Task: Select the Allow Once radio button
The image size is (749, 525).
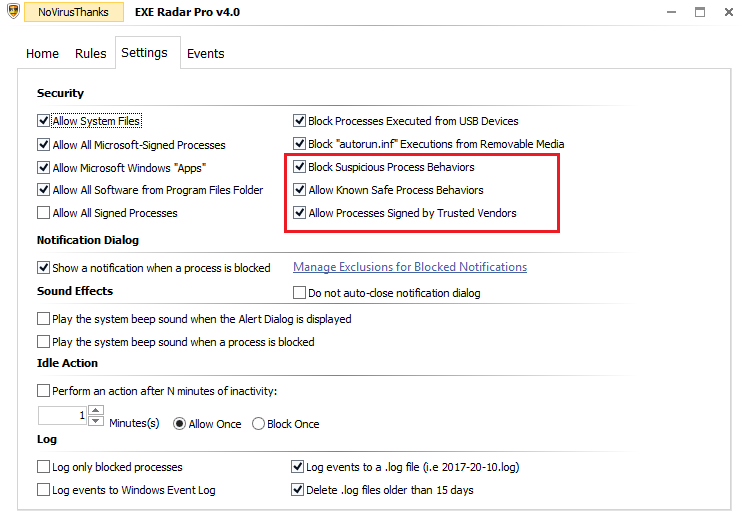Action: [180, 424]
